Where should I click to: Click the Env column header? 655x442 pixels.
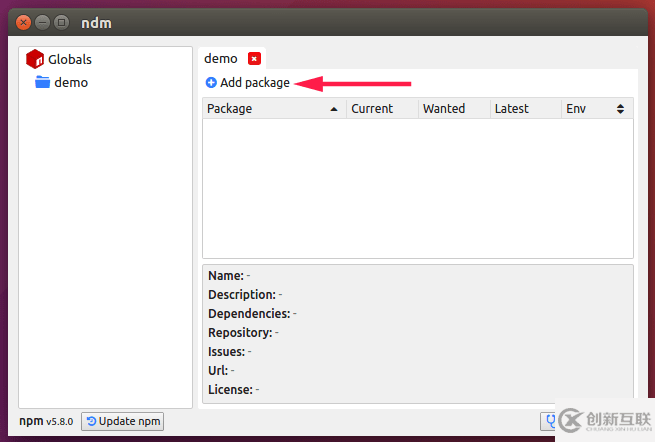(577, 109)
